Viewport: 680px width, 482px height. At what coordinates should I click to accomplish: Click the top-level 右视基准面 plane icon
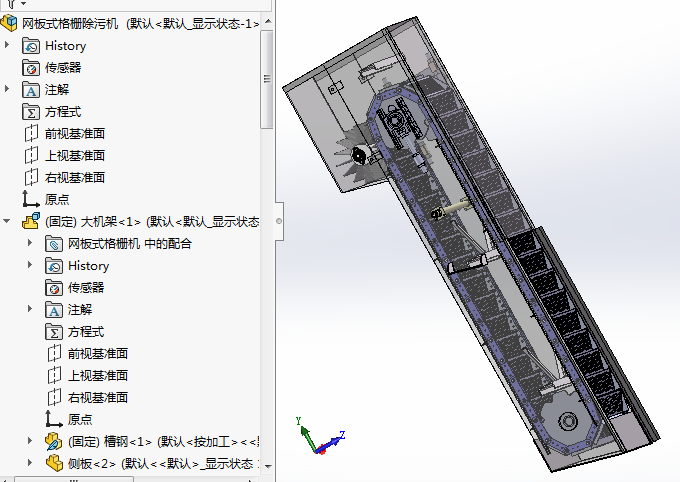pos(31,177)
